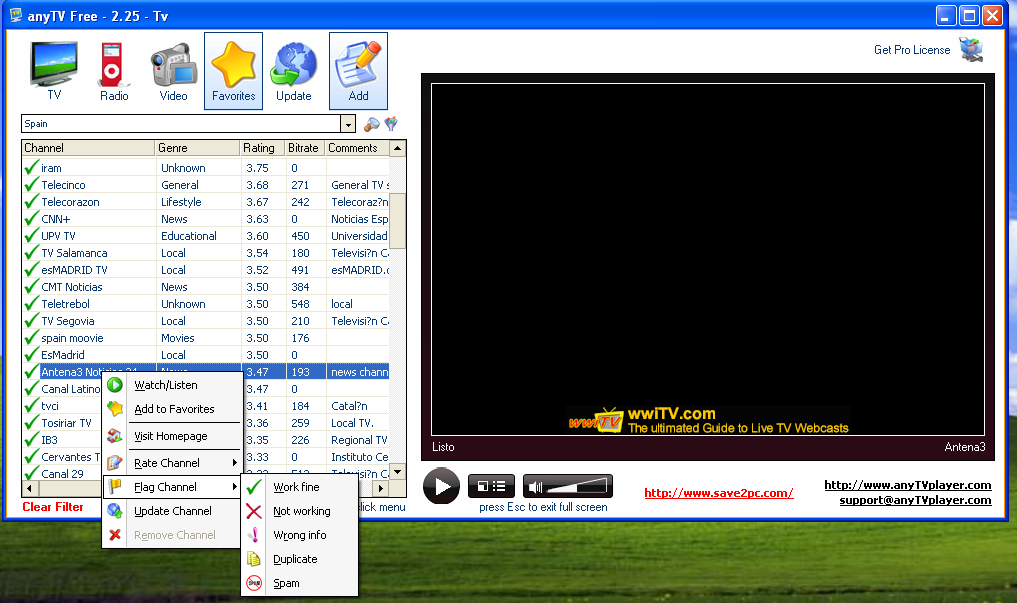Screen dimensions: 1017x603
Task: Click the Get Pro License cart icon
Action: (x=972, y=50)
